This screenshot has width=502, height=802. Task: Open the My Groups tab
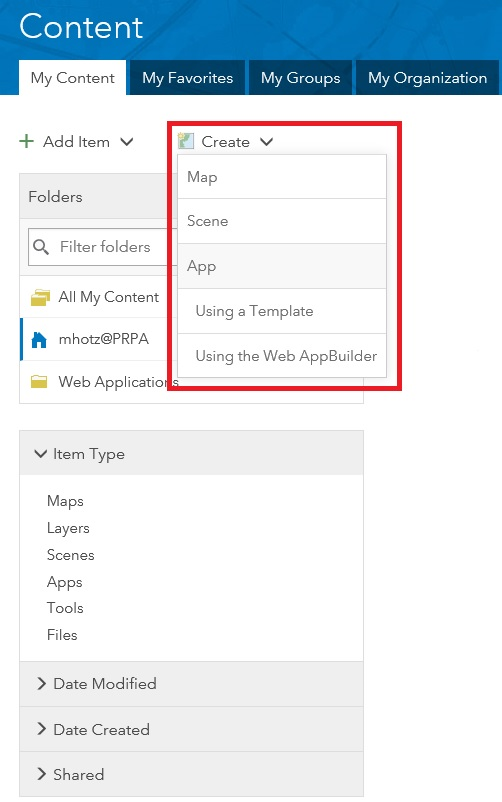pos(300,78)
